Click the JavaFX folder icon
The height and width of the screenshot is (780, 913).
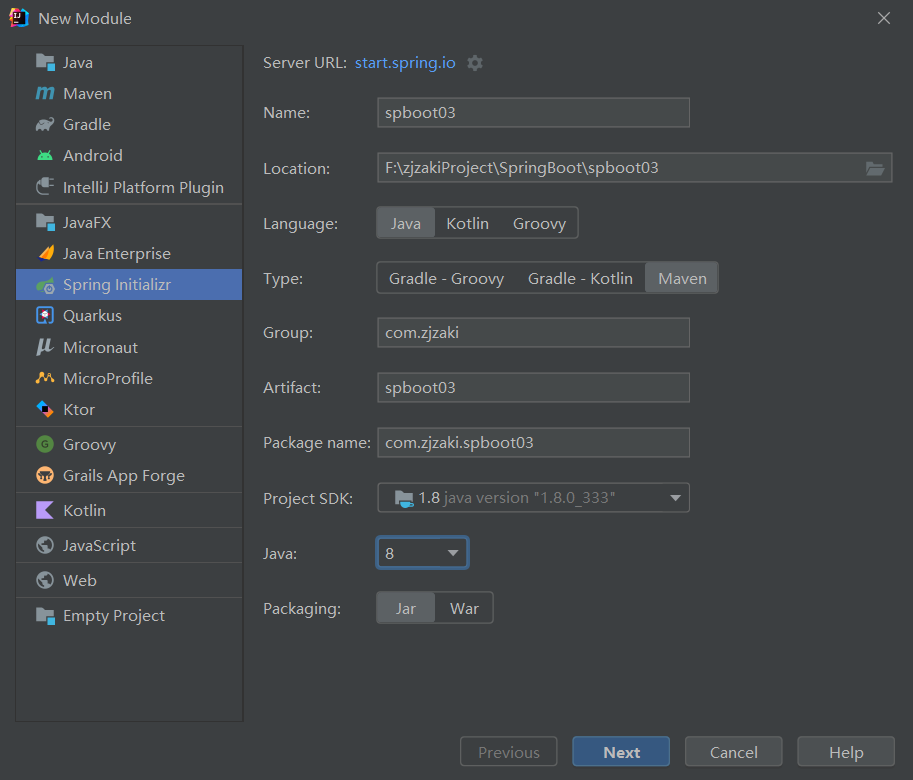coord(45,222)
